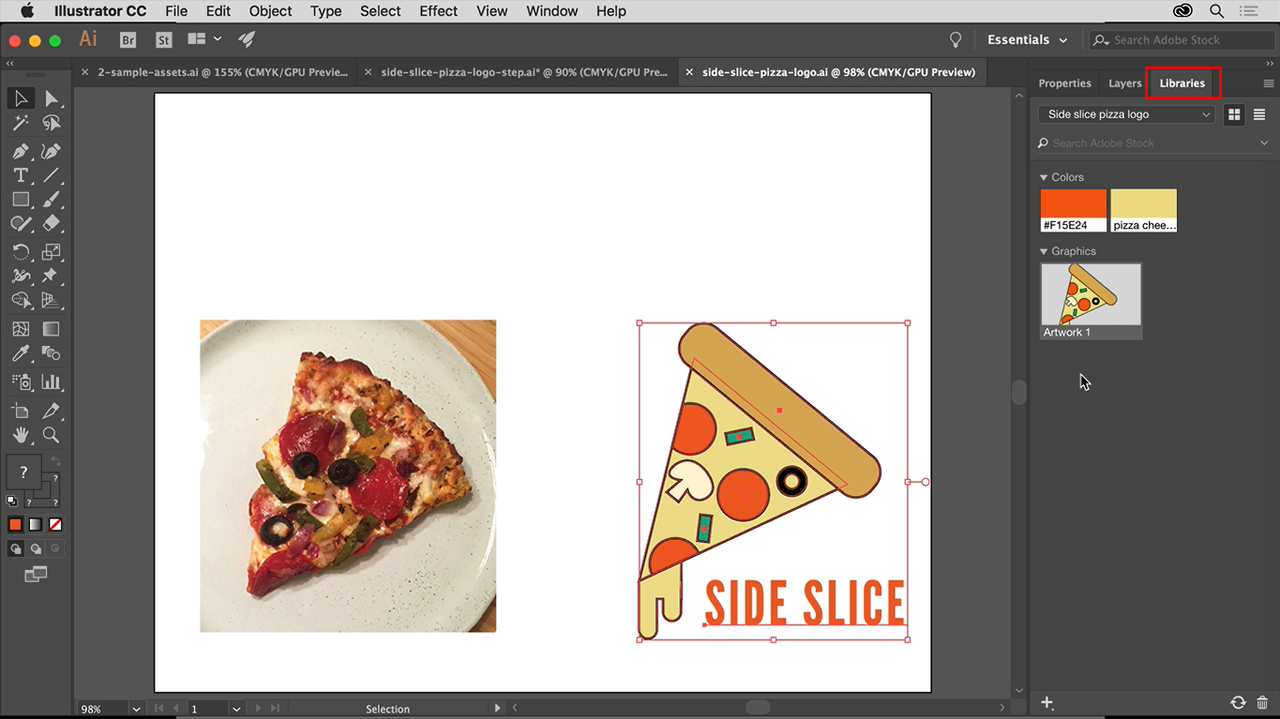Set paint mode to Gradient

tap(36, 524)
